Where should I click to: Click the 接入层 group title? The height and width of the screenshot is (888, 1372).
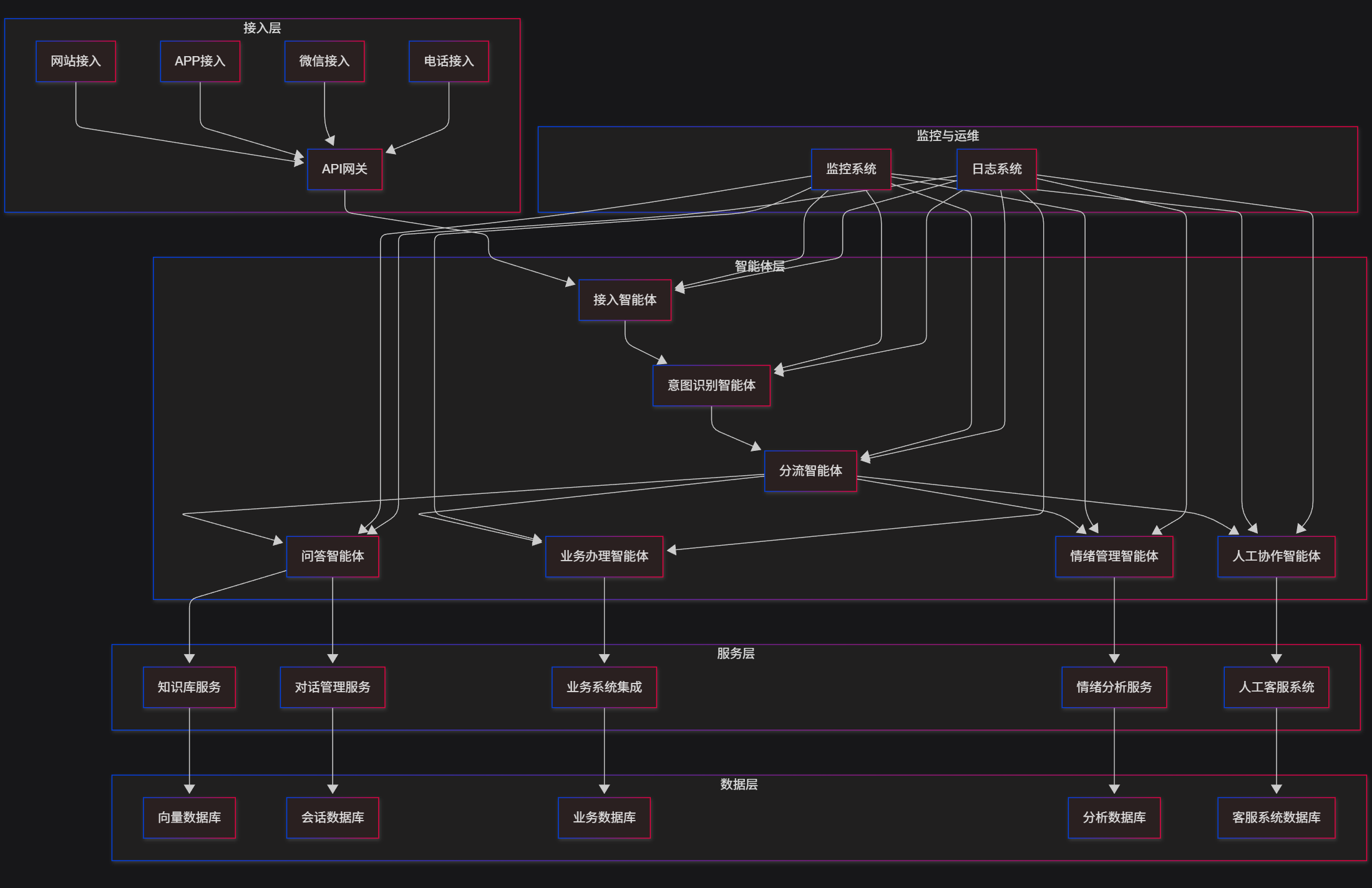click(262, 28)
